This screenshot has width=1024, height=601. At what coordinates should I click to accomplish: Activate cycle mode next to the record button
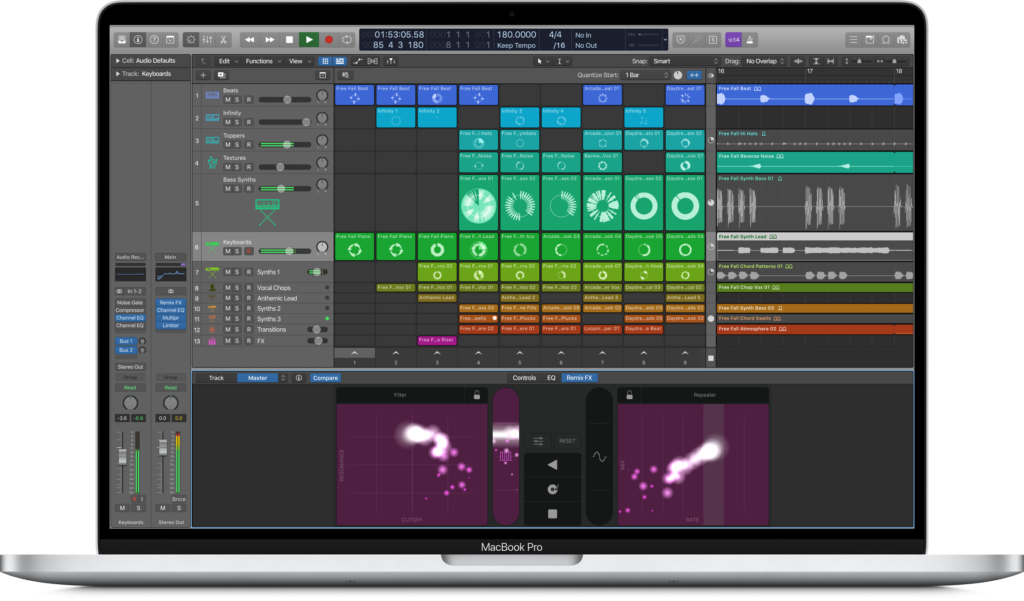click(x=347, y=39)
